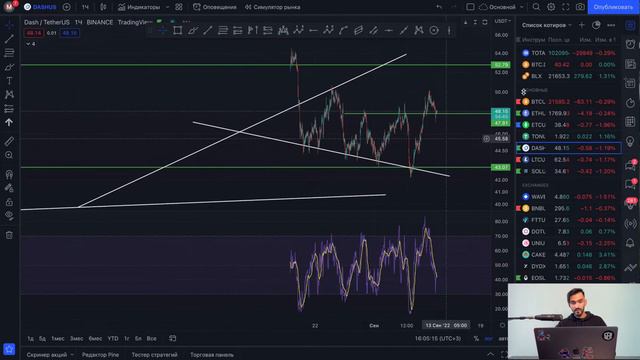Select the BNBL row in watchlist
640x360 pixels.
pyautogui.click(x=569, y=208)
